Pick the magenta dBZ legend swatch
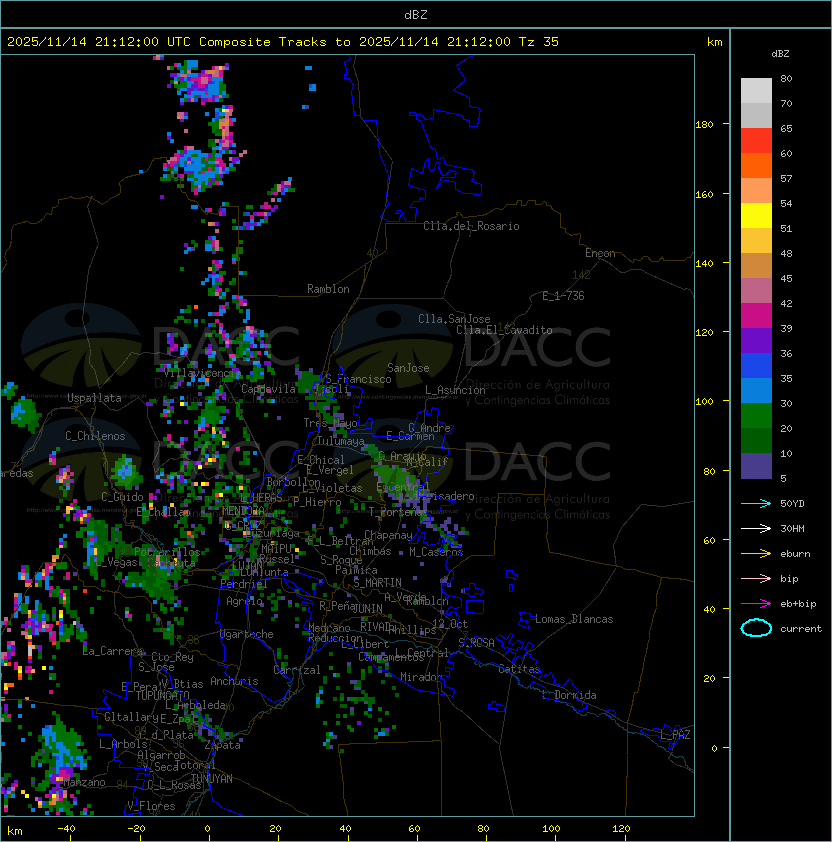The width and height of the screenshot is (832, 842). pyautogui.click(x=756, y=316)
